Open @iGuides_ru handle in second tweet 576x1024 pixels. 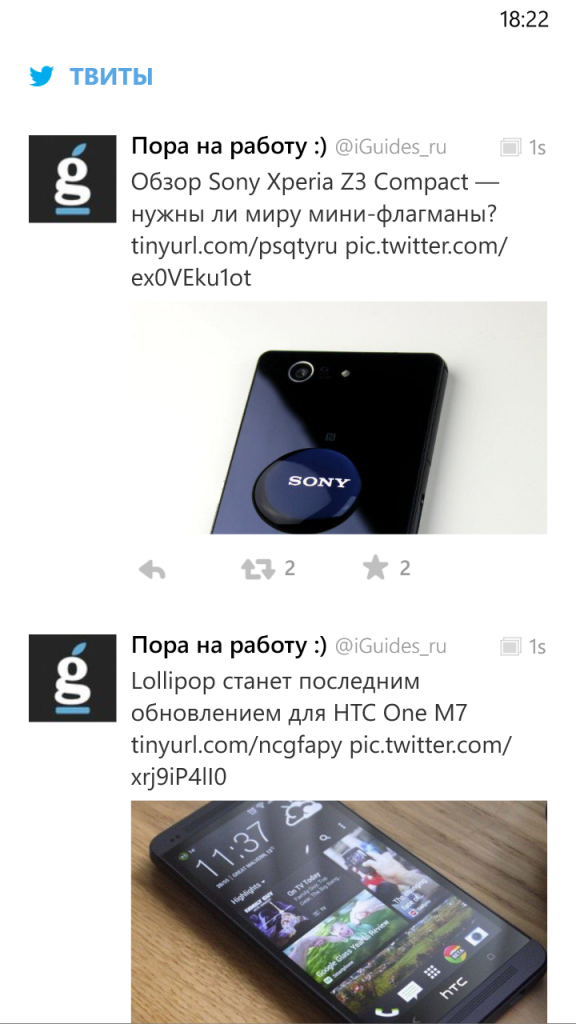click(391, 647)
